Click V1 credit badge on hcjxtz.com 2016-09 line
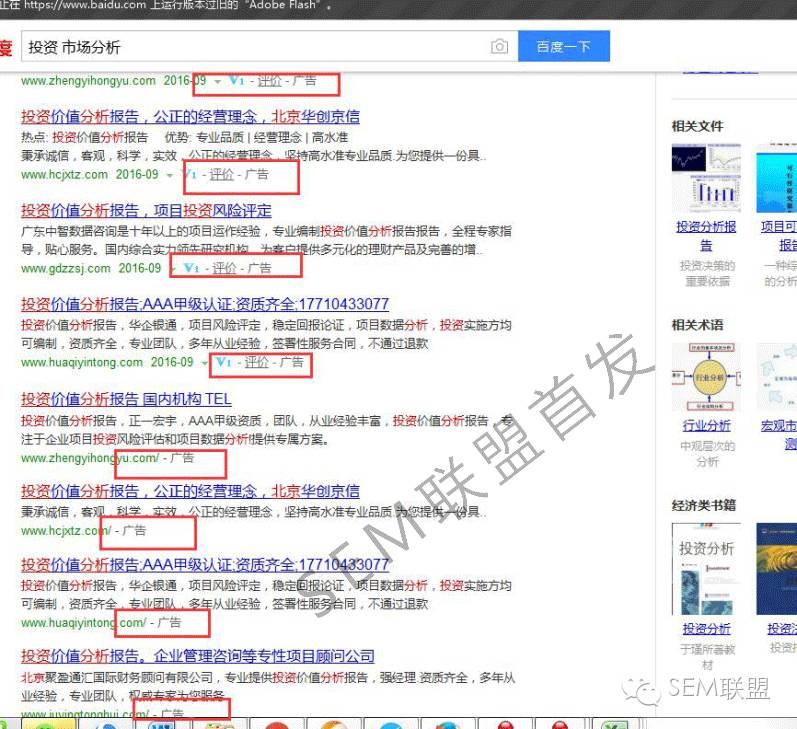Image resolution: width=797 pixels, height=729 pixels. pyautogui.click(x=190, y=174)
